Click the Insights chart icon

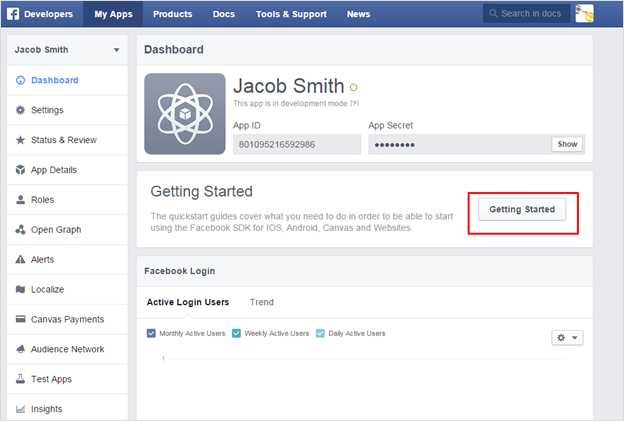pos(20,409)
